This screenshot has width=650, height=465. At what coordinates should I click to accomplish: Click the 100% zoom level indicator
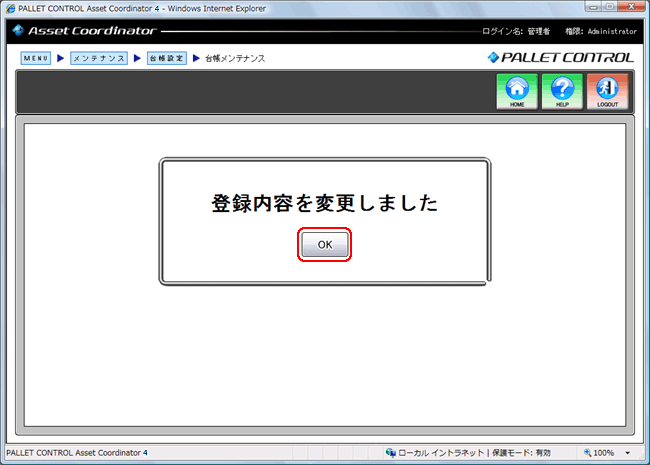point(604,453)
